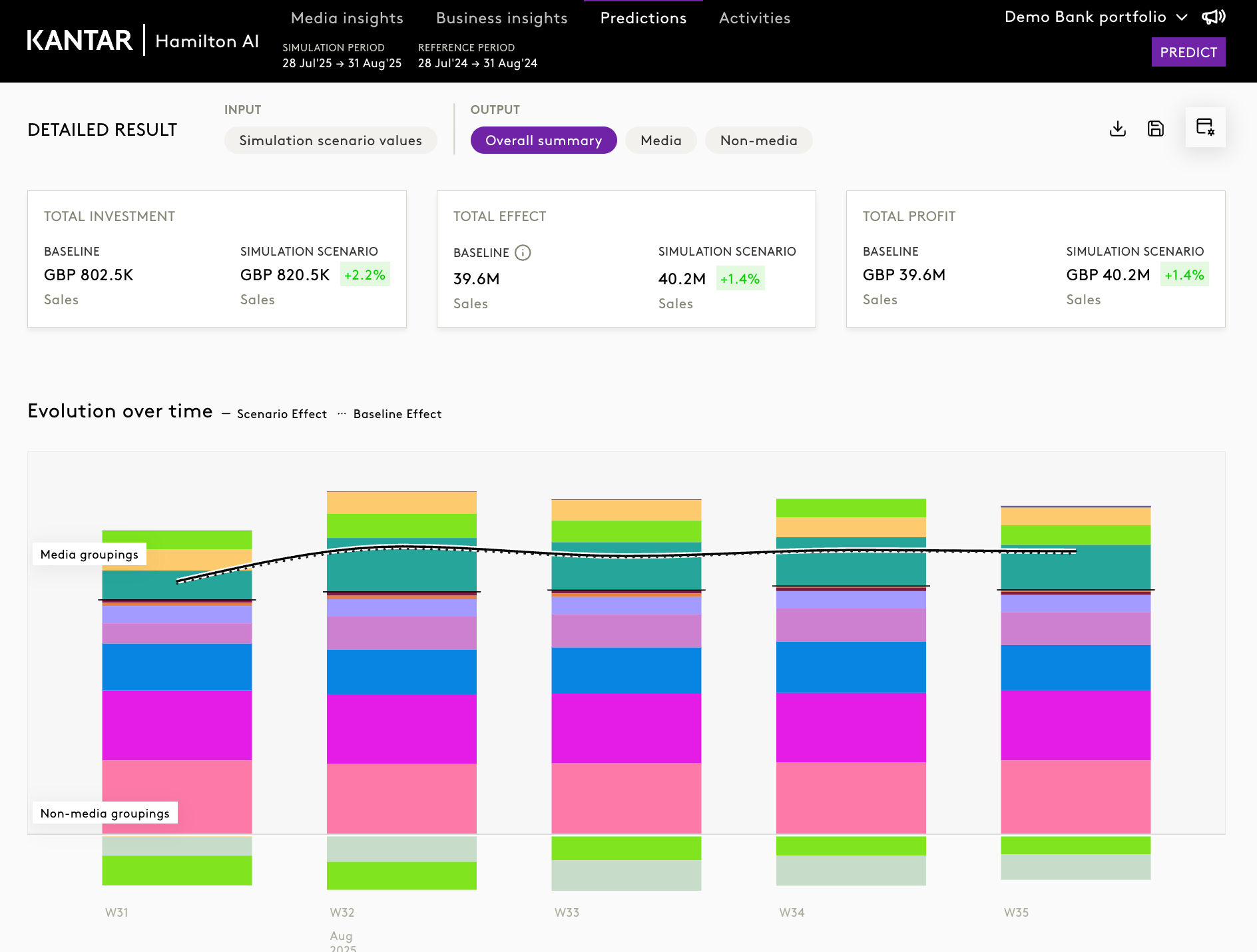
Task: Click the Evolution over time heading
Action: pos(120,411)
